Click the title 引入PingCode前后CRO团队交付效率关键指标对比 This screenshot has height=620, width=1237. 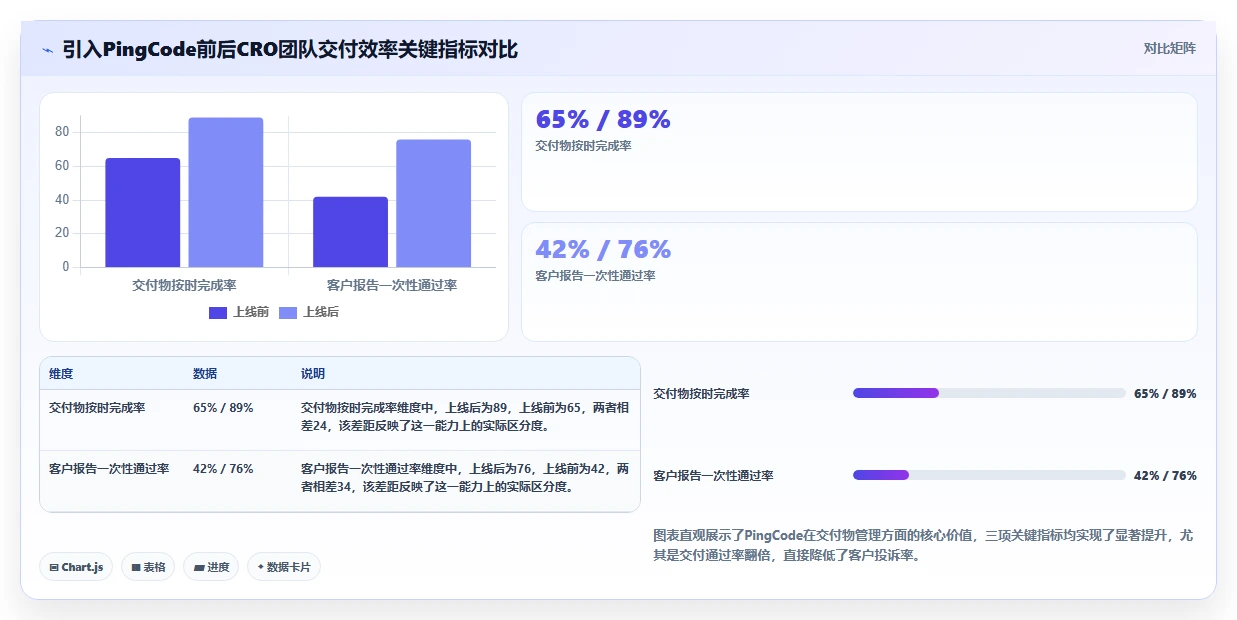point(290,49)
